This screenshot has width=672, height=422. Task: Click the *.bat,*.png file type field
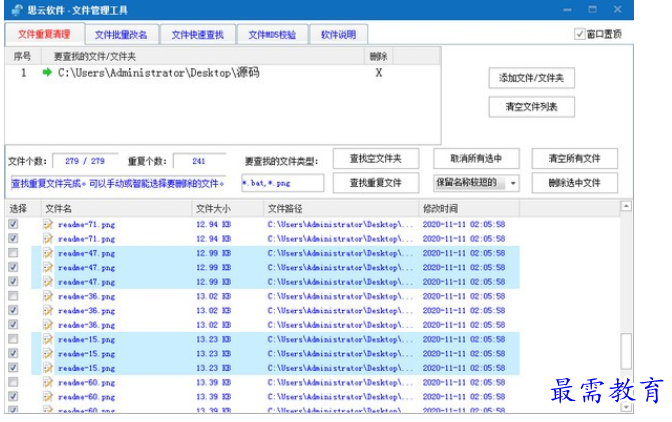[x=282, y=183]
